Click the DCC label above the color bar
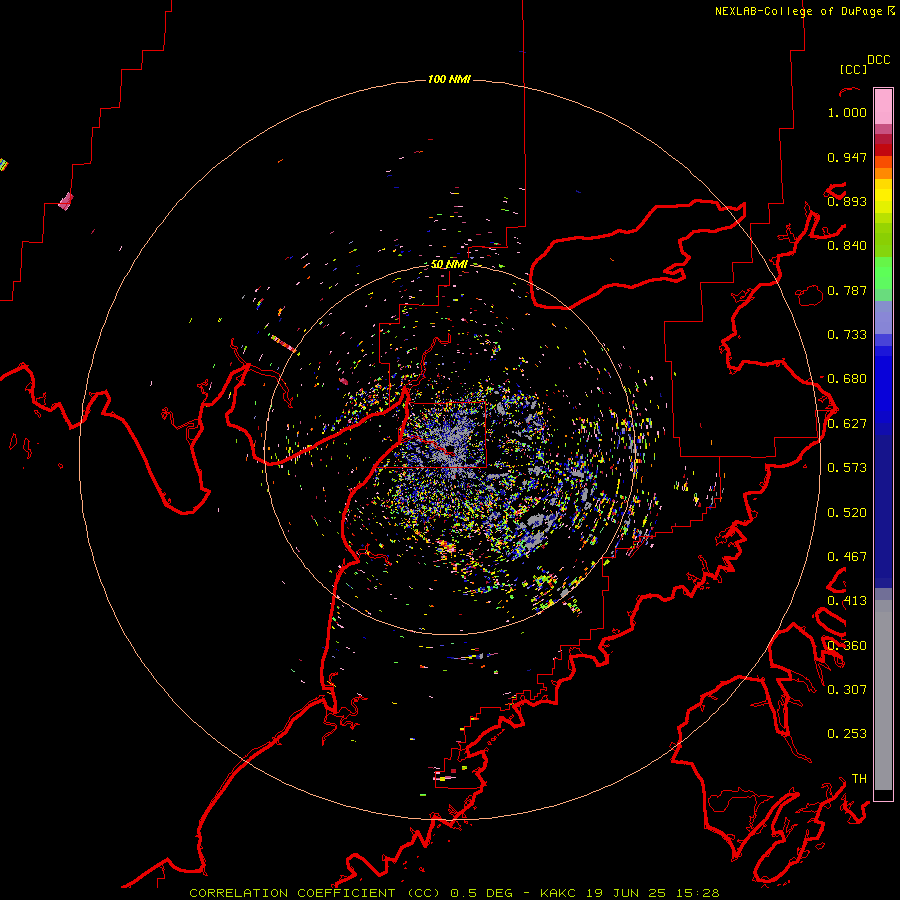 pos(879,60)
